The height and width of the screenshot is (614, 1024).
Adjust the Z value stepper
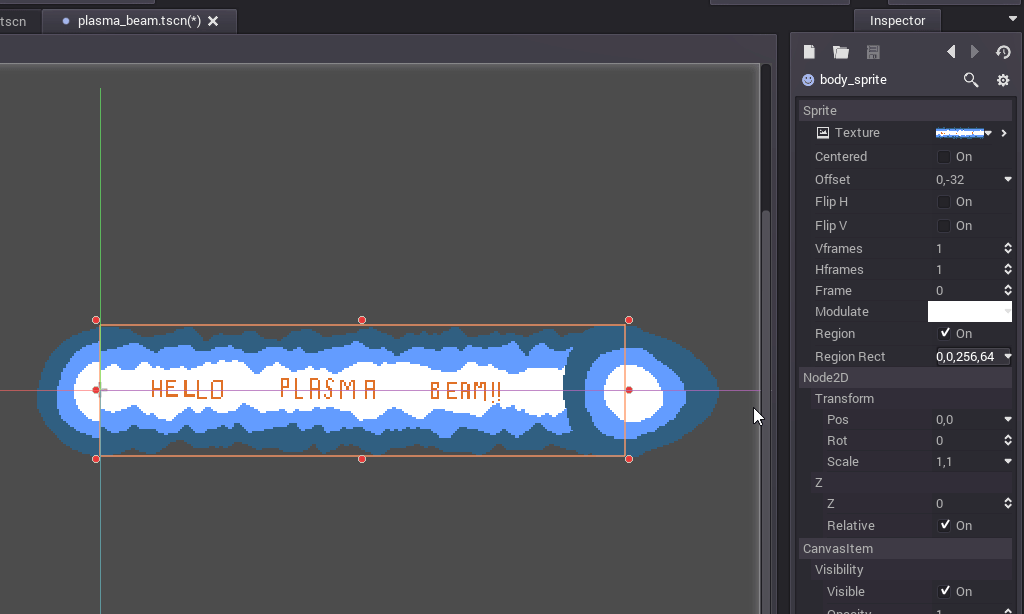[x=1008, y=503]
